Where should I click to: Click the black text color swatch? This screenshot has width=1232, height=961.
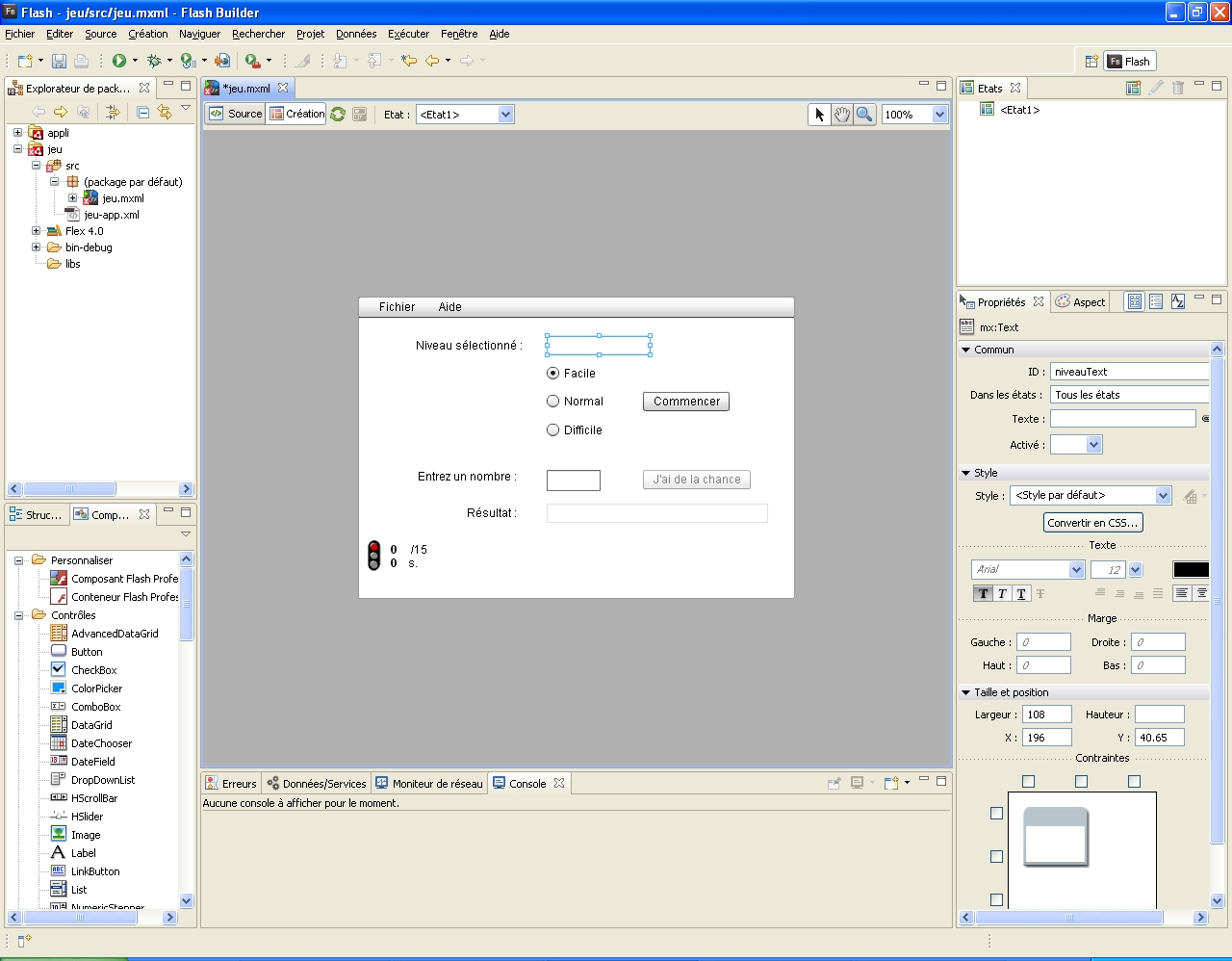coord(1190,569)
